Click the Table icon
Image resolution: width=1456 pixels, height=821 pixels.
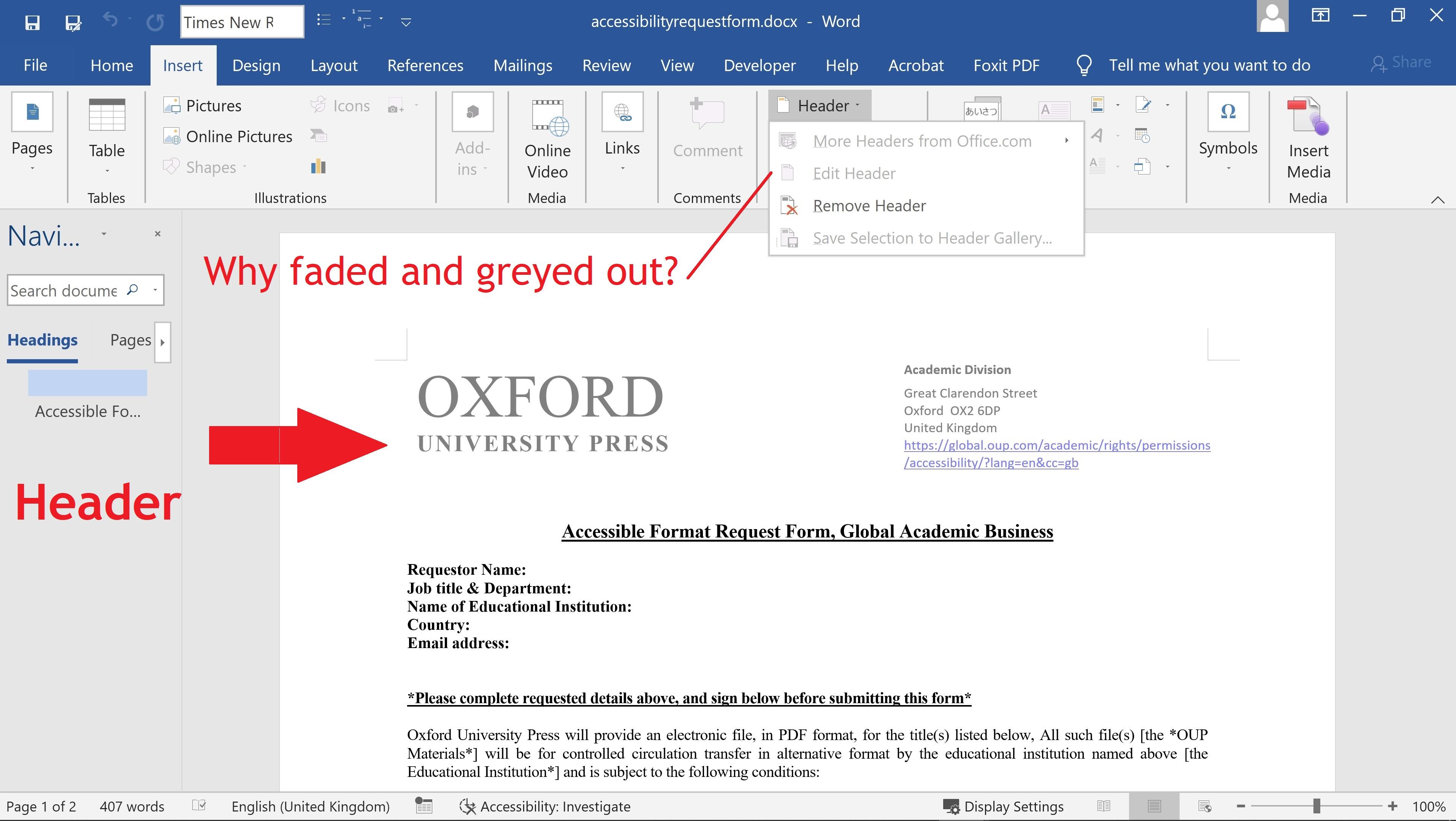point(107,115)
